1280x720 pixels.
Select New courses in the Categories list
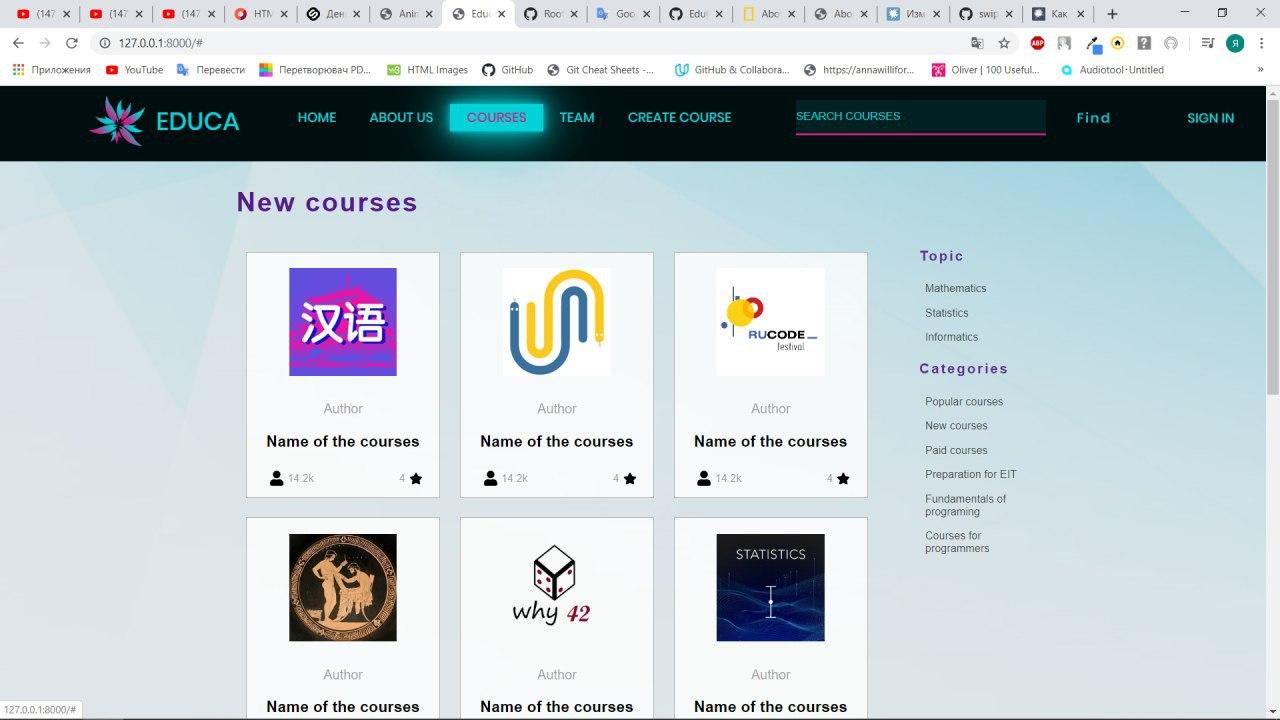click(956, 426)
